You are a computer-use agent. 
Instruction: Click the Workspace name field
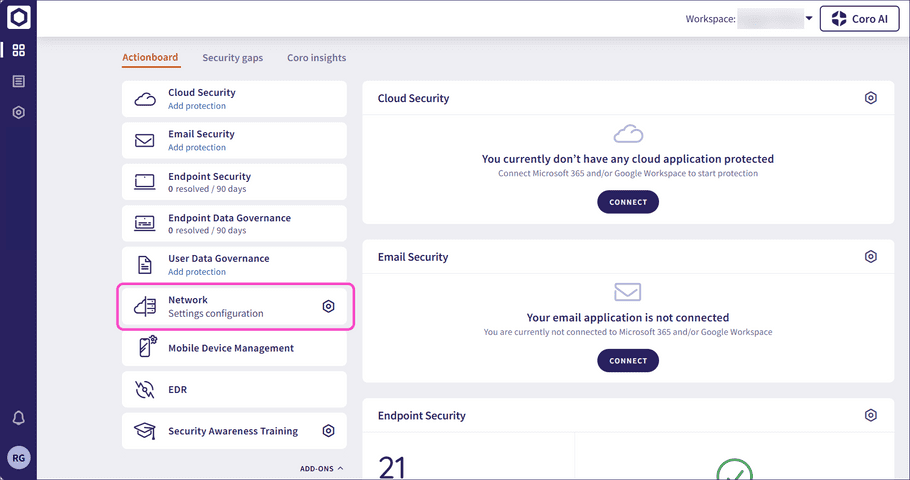click(770, 19)
